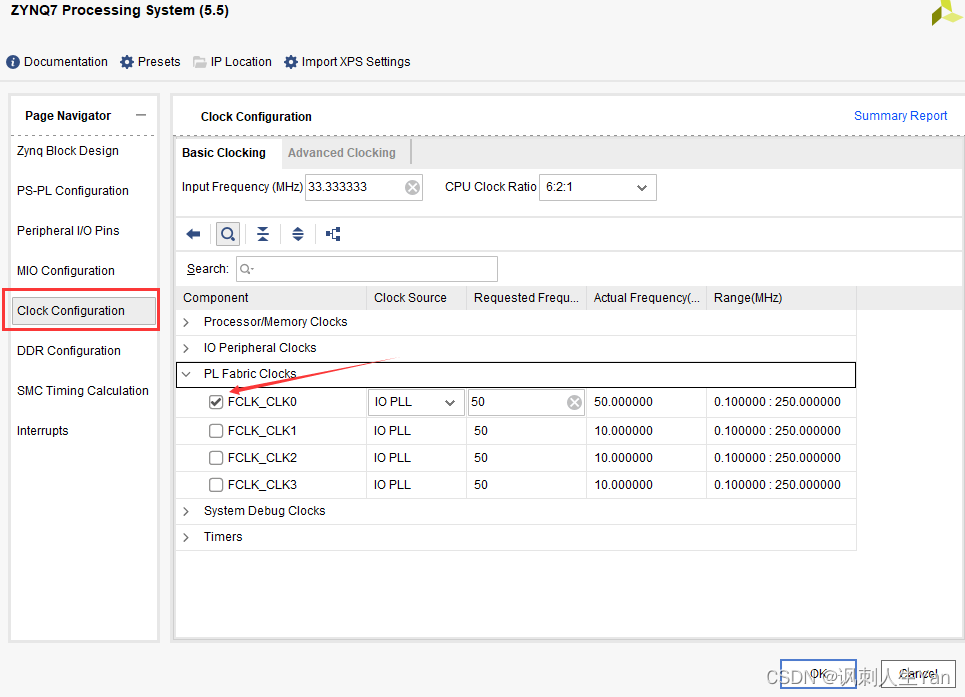The image size is (965, 697).
Task: Confirm with the OK button
Action: click(x=818, y=674)
